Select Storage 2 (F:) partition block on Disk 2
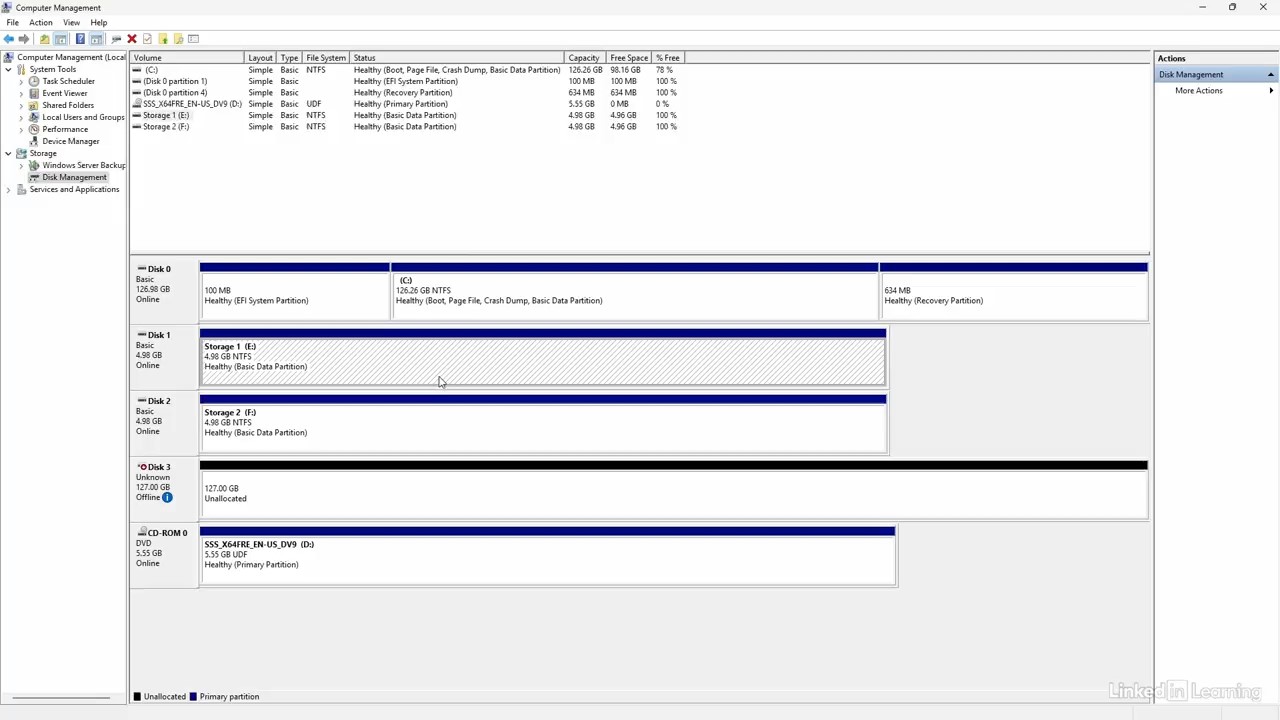 (x=543, y=423)
